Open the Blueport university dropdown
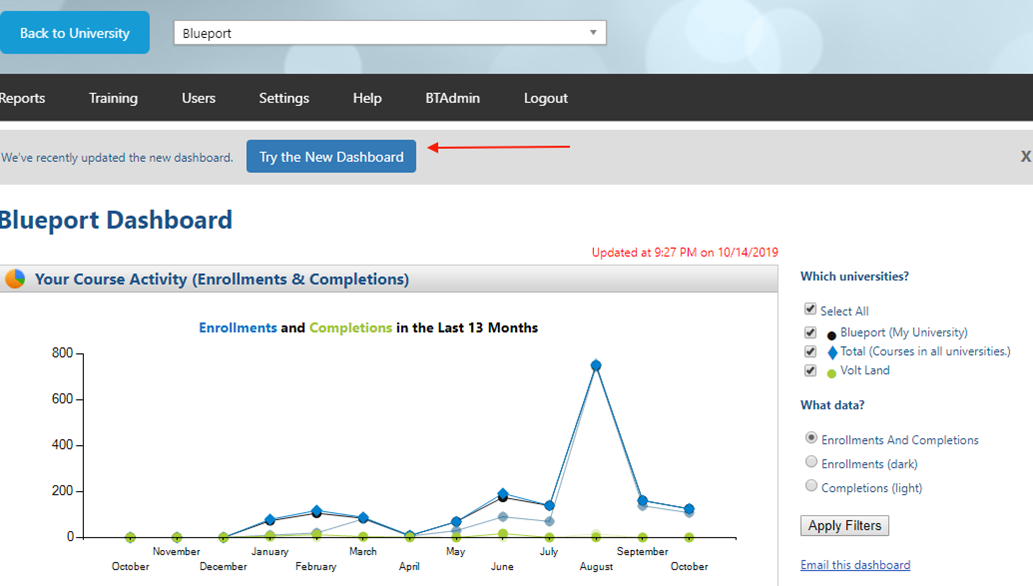The height and width of the screenshot is (586, 1033). coord(390,33)
